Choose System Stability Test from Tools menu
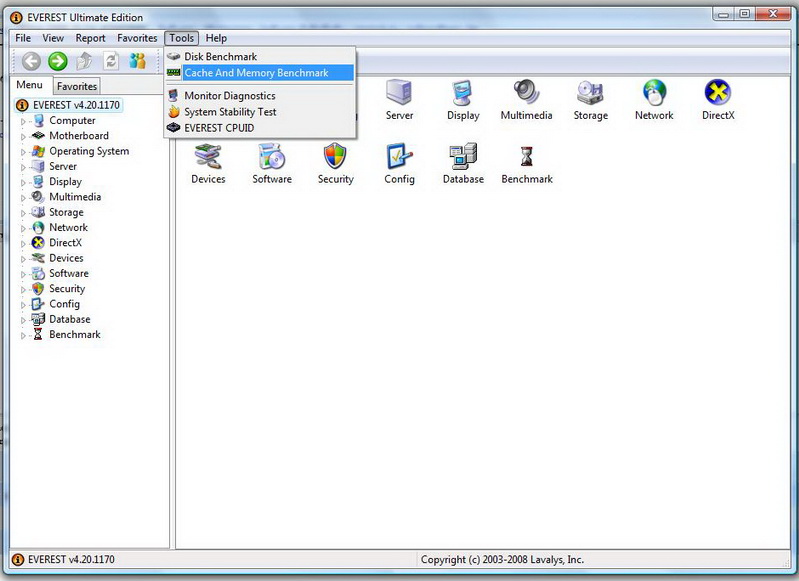The image size is (799, 581). point(230,112)
